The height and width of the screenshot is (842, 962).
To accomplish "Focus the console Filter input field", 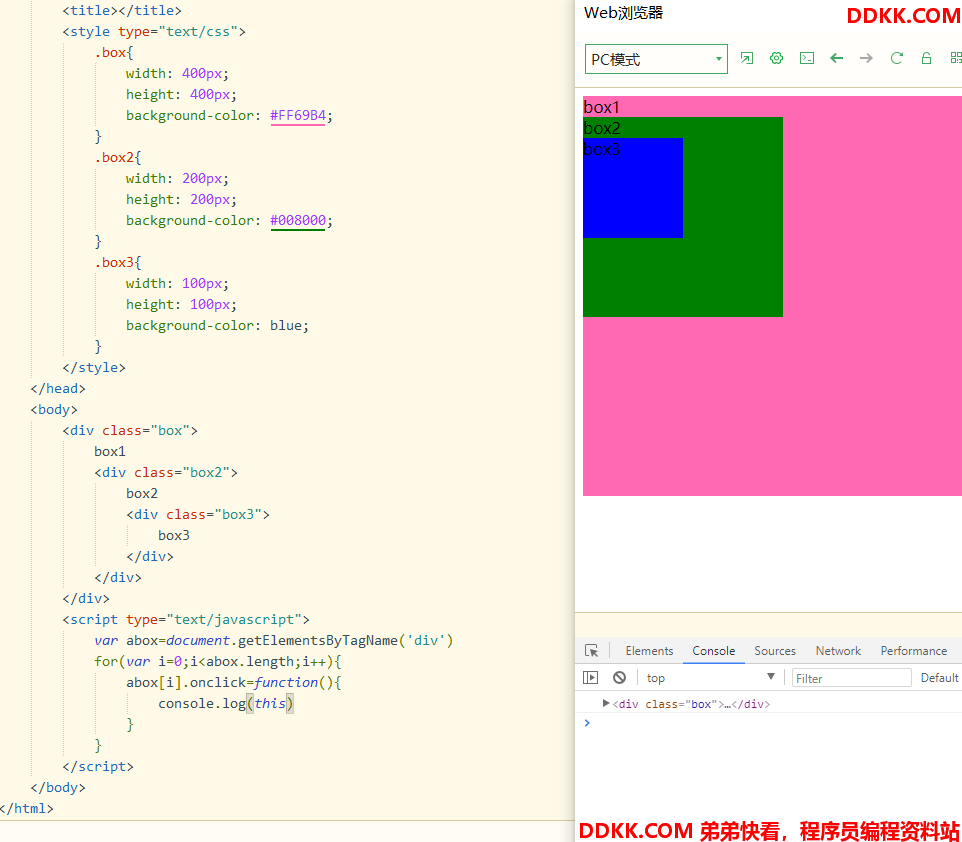I will click(x=852, y=678).
